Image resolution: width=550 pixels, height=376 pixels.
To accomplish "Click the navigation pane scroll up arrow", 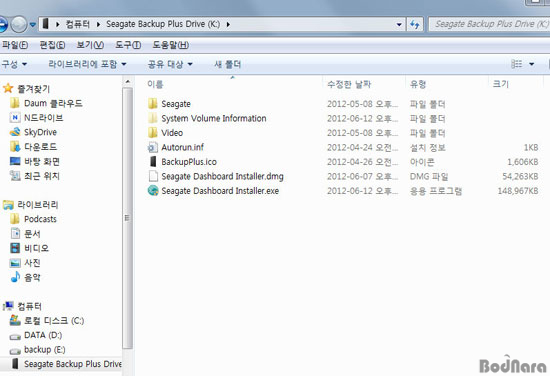I will click(128, 82).
